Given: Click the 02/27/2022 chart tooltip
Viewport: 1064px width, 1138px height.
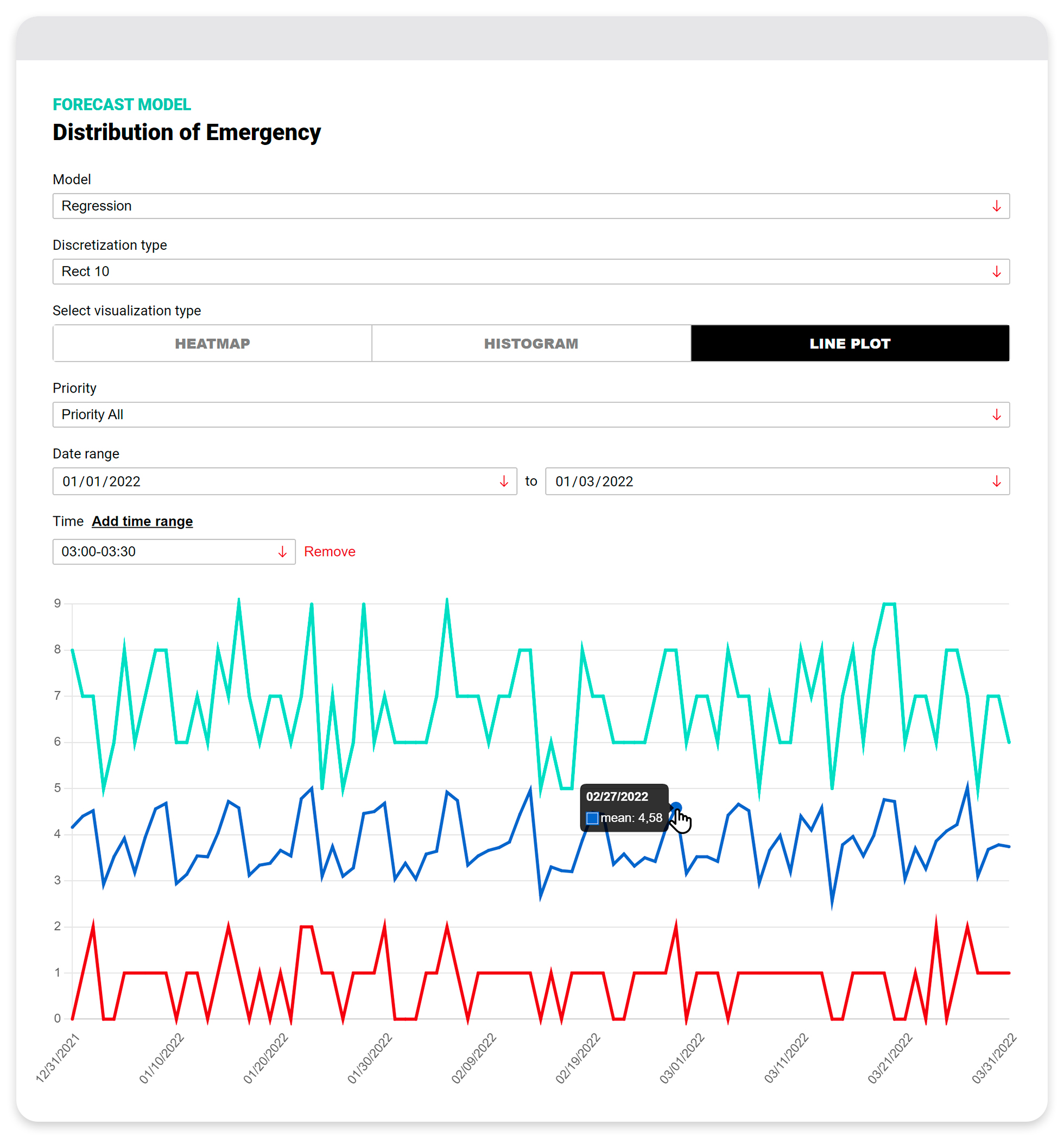Looking at the screenshot, I should pyautogui.click(x=624, y=807).
